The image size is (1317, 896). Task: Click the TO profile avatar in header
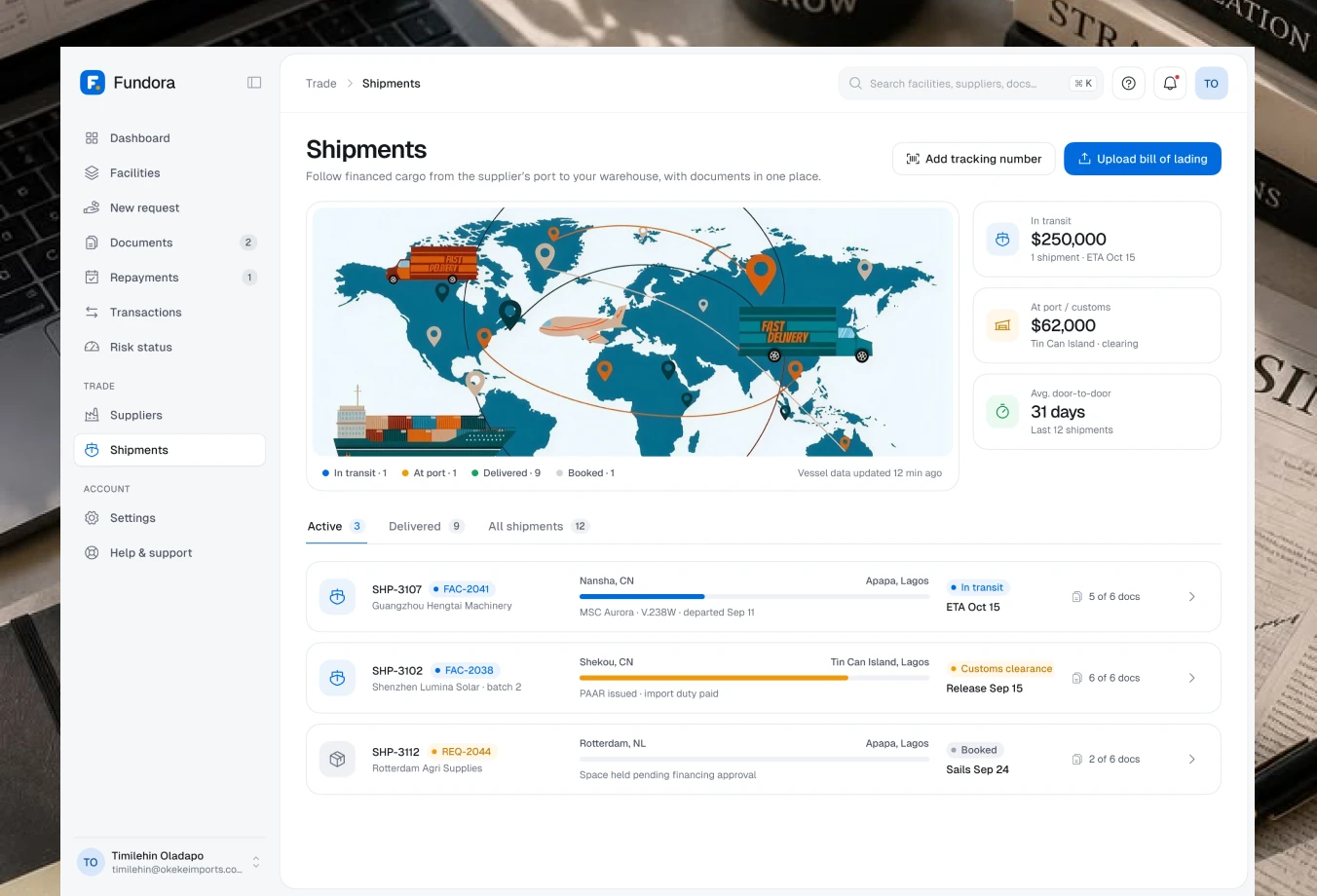point(1211,84)
